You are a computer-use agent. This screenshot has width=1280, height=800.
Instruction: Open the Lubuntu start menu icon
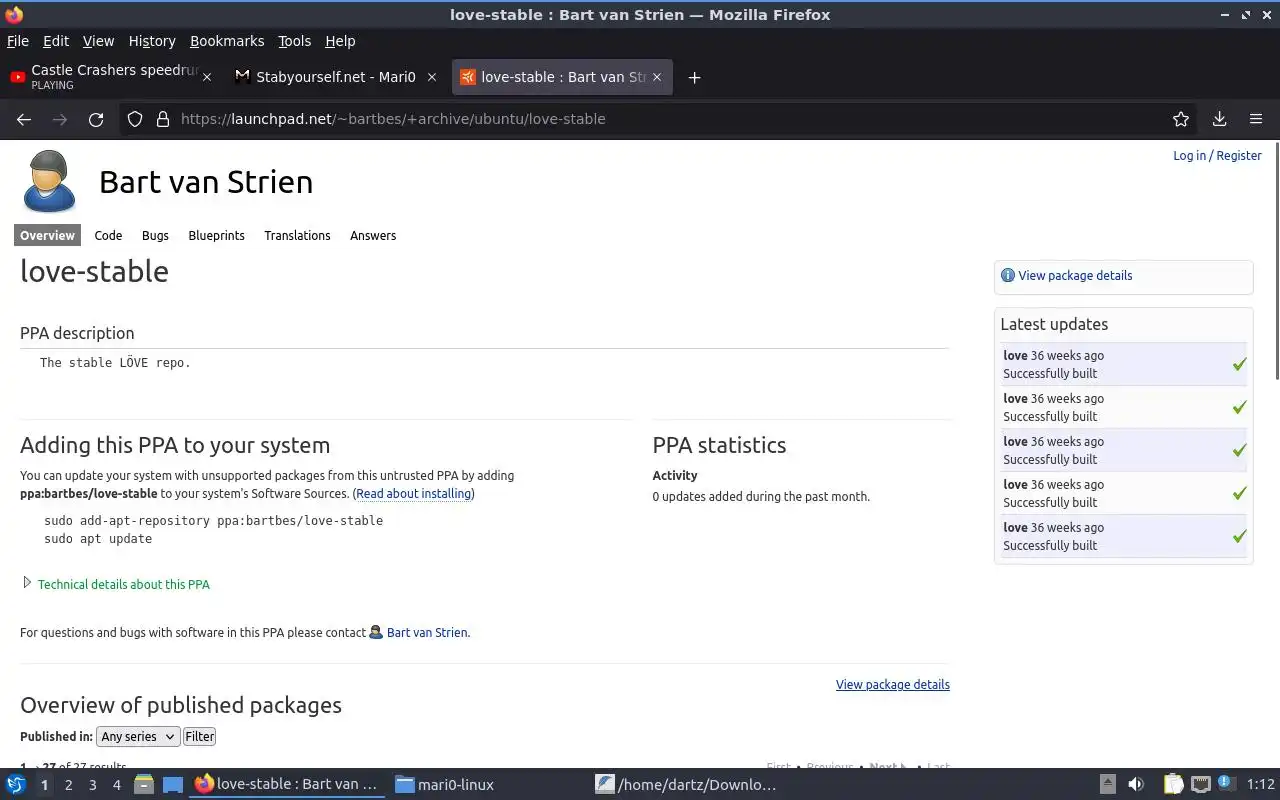(15, 784)
